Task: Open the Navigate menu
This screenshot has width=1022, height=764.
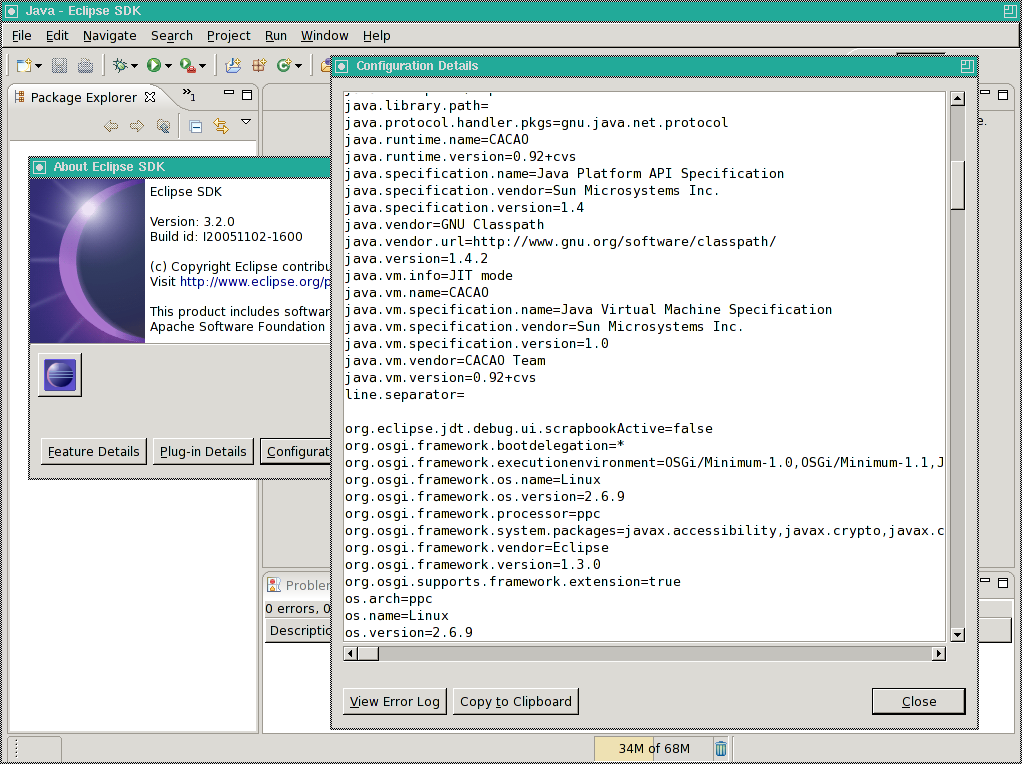Action: (110, 36)
